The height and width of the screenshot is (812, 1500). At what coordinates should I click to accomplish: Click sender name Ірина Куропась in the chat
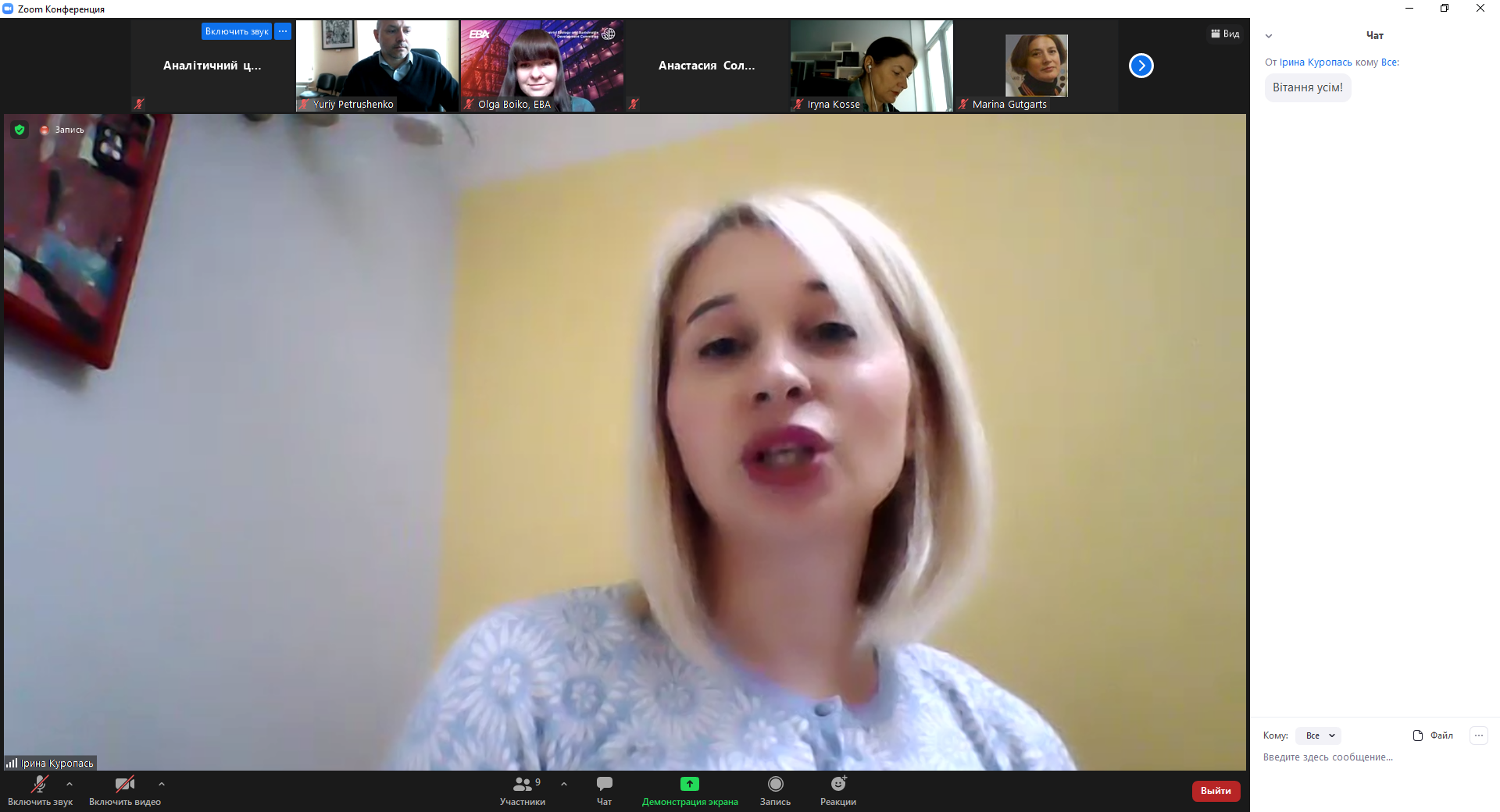tap(1316, 62)
